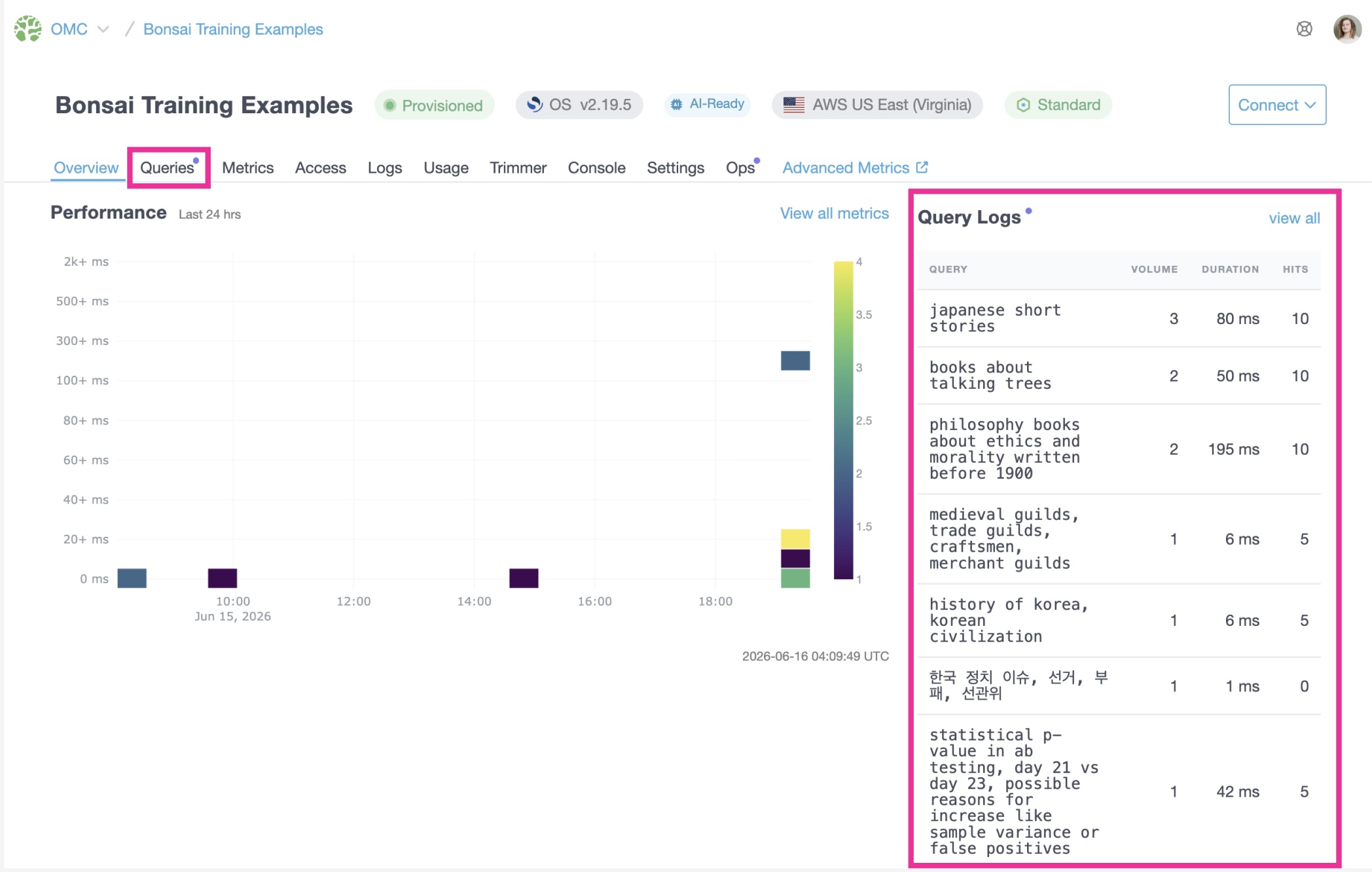
Task: Select the medieval guilds query row
Action: coord(1119,539)
